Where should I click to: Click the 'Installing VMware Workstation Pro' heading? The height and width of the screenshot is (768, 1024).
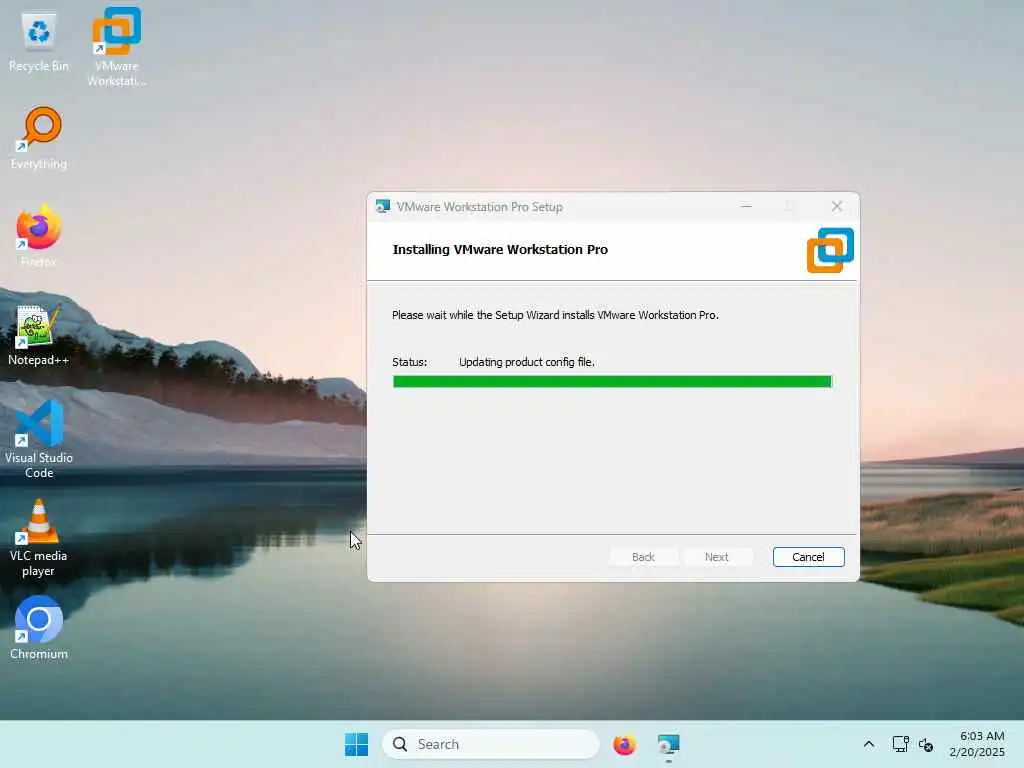click(500, 249)
